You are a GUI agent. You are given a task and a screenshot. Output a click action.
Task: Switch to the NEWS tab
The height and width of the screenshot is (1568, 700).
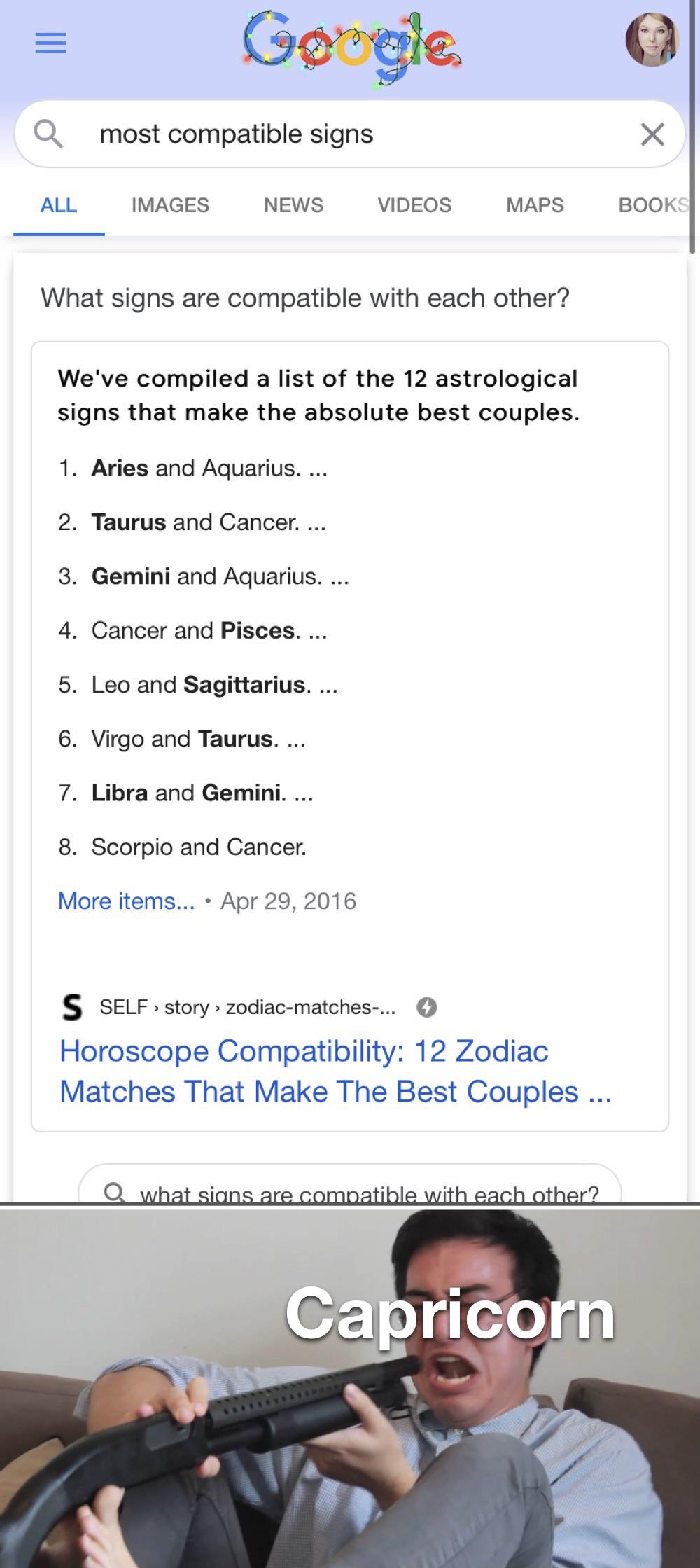293,204
